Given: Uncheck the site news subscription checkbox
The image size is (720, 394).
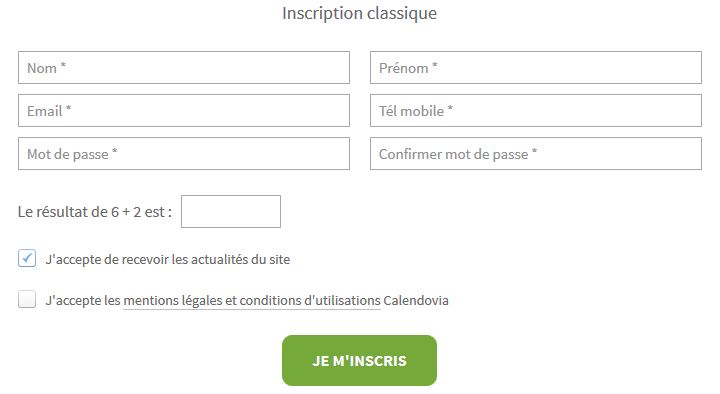Looking at the screenshot, I should pos(27,259).
